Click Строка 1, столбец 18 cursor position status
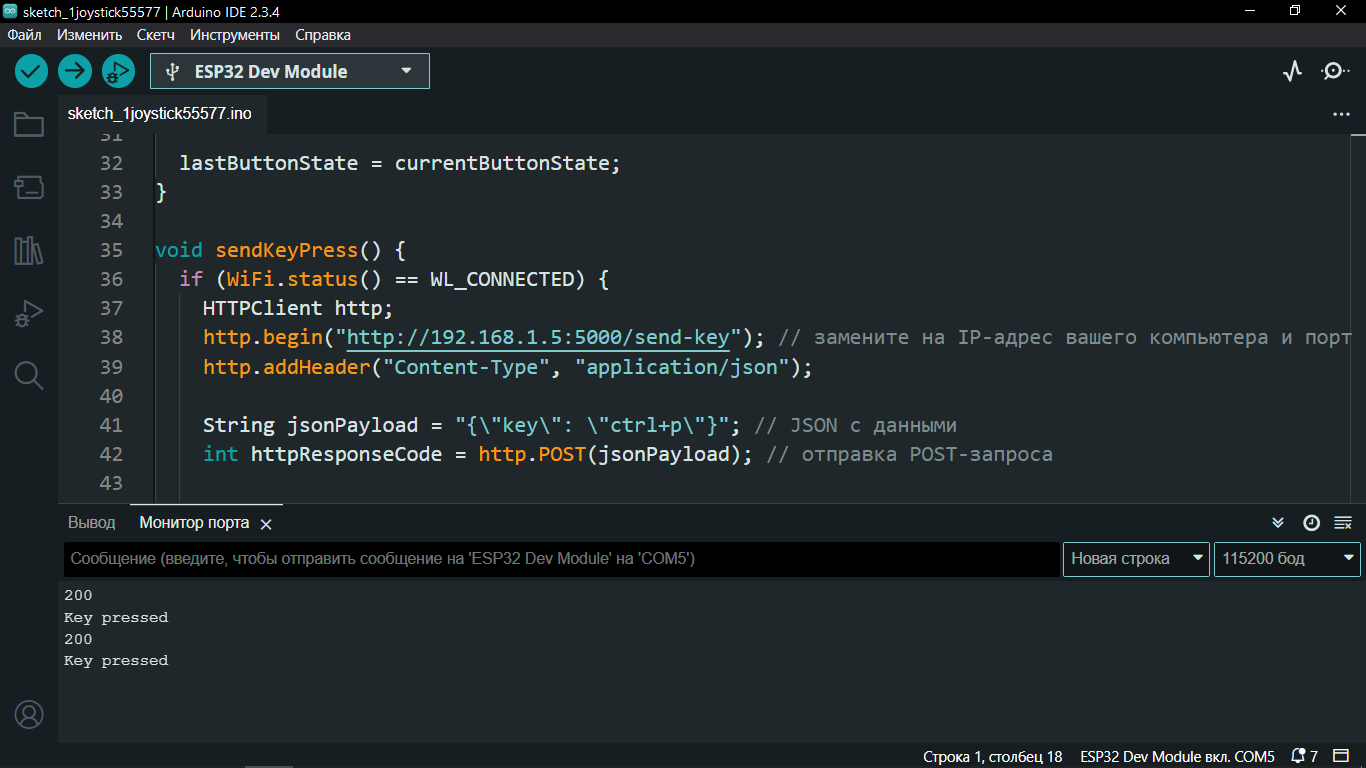 click(993, 757)
